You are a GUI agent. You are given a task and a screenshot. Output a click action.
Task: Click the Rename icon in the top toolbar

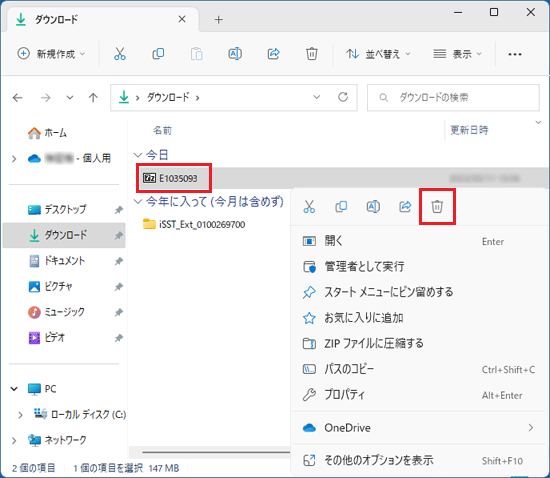click(235, 54)
